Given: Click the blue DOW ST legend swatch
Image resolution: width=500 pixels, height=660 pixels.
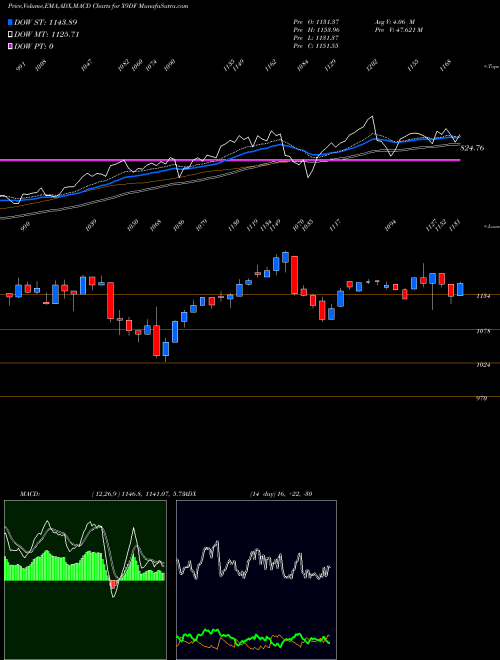Looking at the screenshot, I should tap(11, 22).
